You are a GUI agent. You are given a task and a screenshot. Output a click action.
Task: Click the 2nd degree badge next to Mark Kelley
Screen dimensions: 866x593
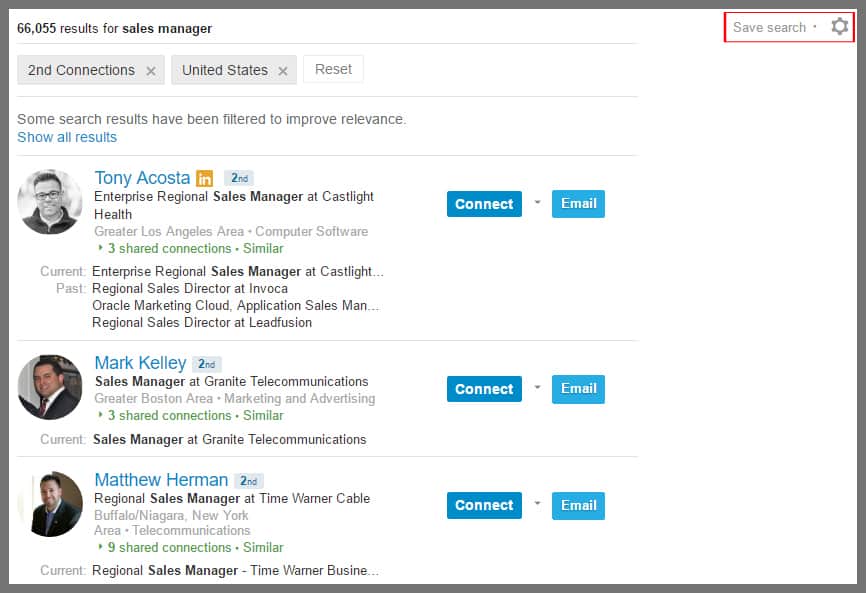207,364
